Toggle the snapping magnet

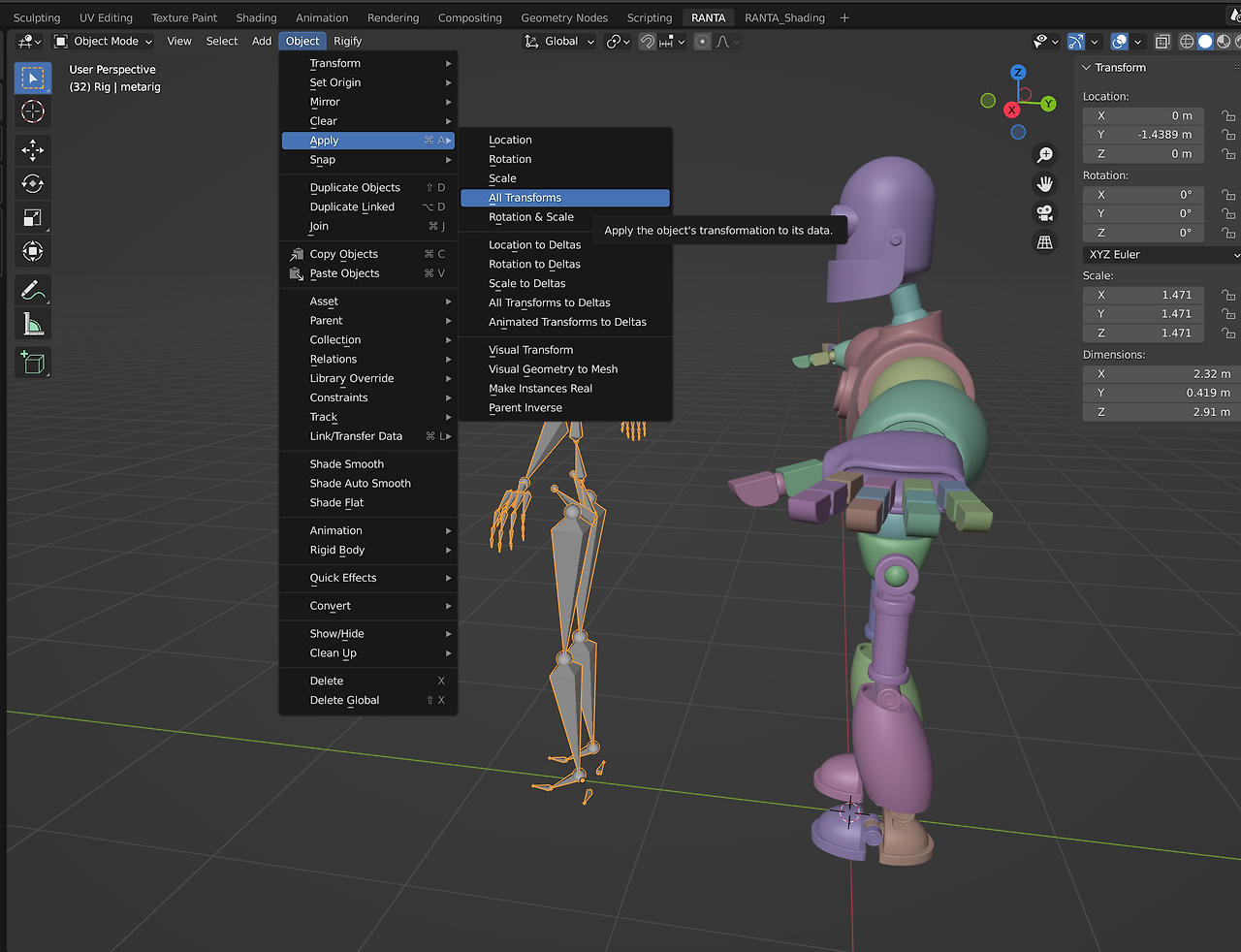[x=647, y=42]
